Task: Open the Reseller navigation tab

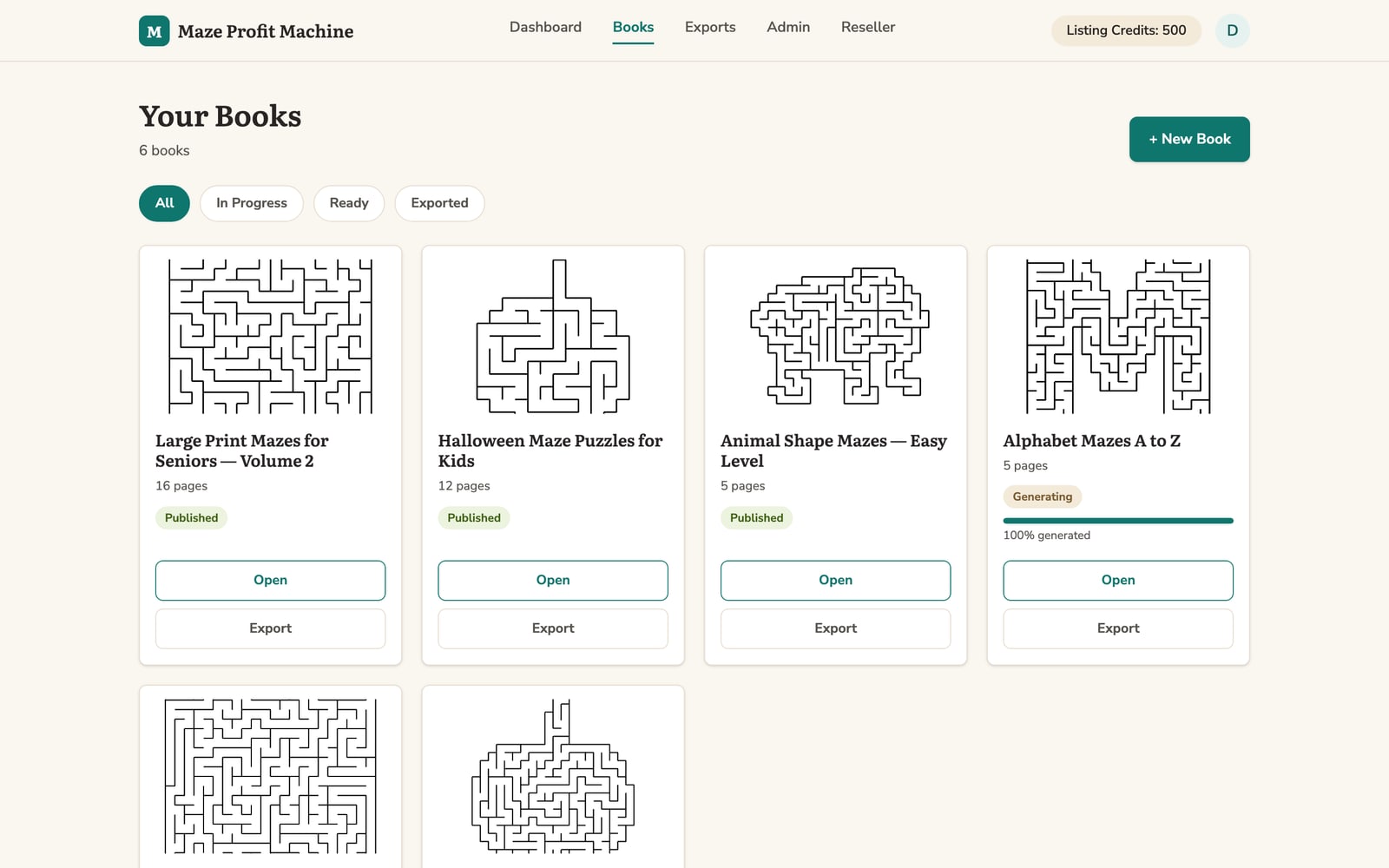Action: [x=867, y=27]
